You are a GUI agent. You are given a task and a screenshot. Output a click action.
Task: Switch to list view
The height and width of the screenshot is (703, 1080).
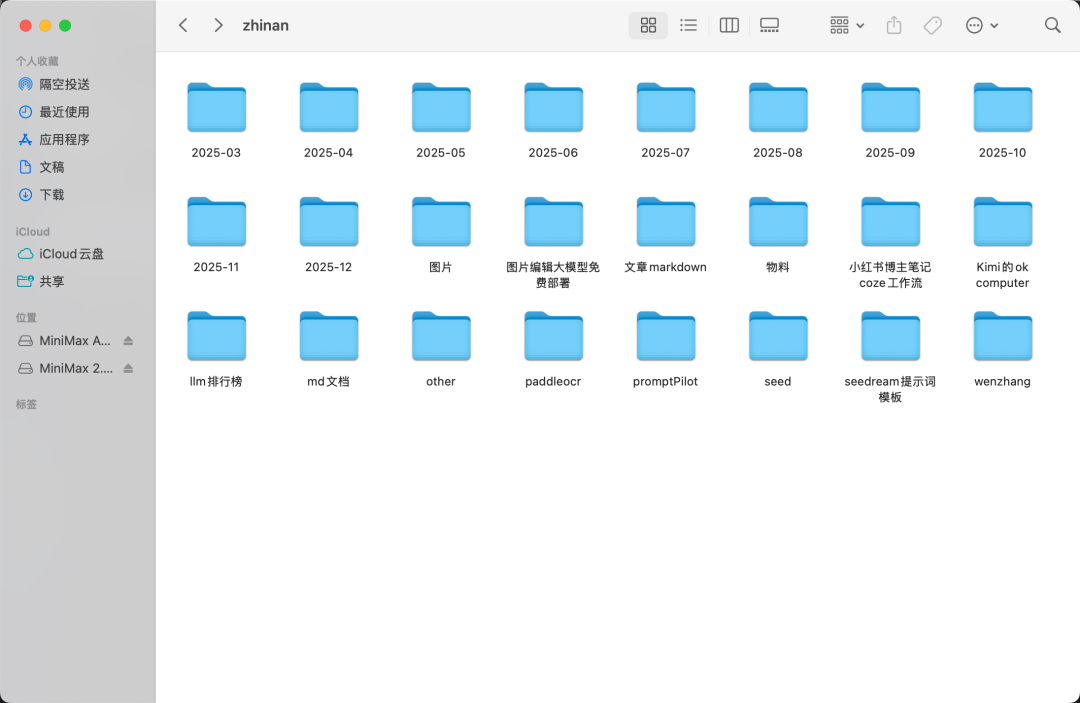point(688,26)
